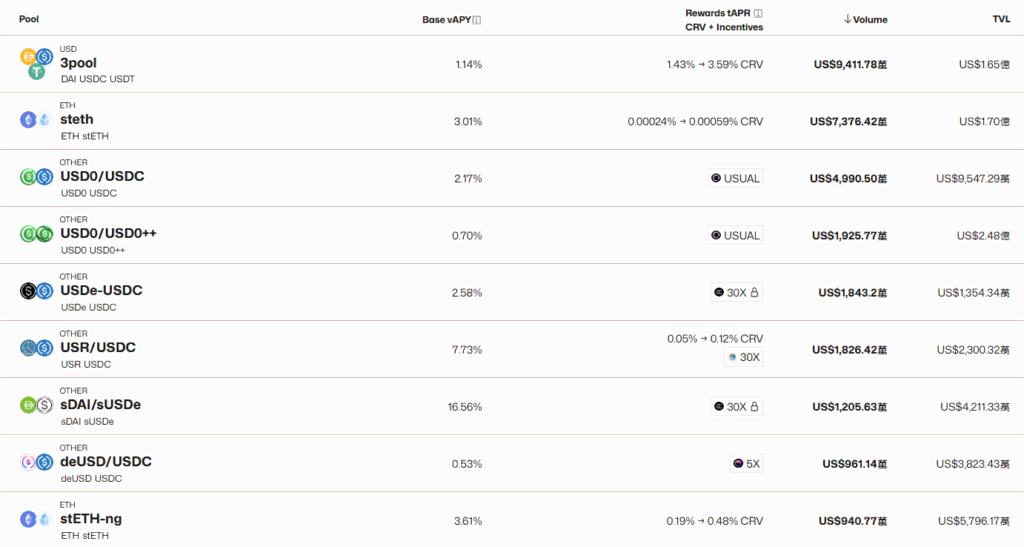Open the USD0/USDC pool link
The image size is (1024, 547).
(x=102, y=177)
